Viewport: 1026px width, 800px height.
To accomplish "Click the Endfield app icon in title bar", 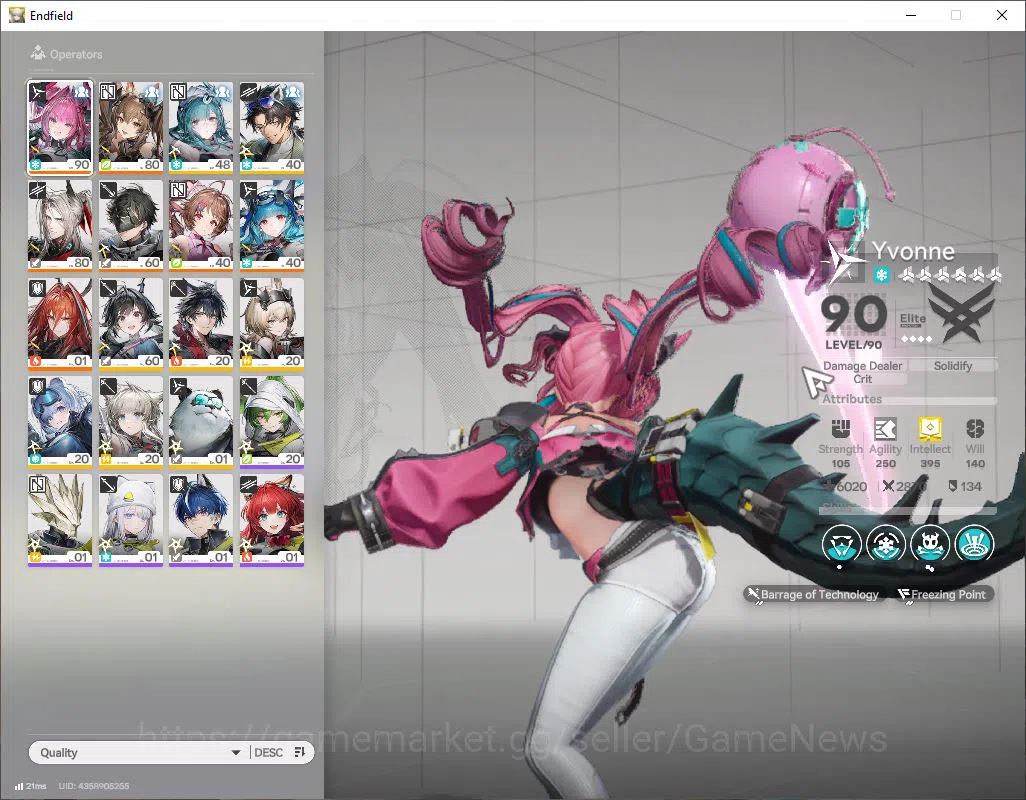I will point(16,15).
